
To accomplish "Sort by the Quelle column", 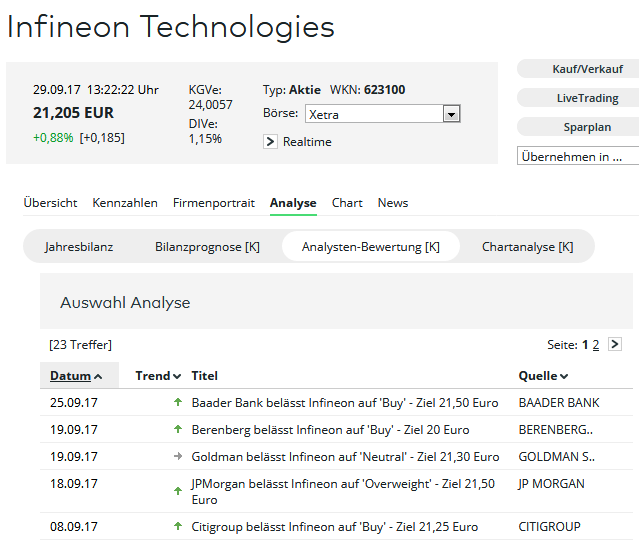I will pyautogui.click(x=543, y=376).
